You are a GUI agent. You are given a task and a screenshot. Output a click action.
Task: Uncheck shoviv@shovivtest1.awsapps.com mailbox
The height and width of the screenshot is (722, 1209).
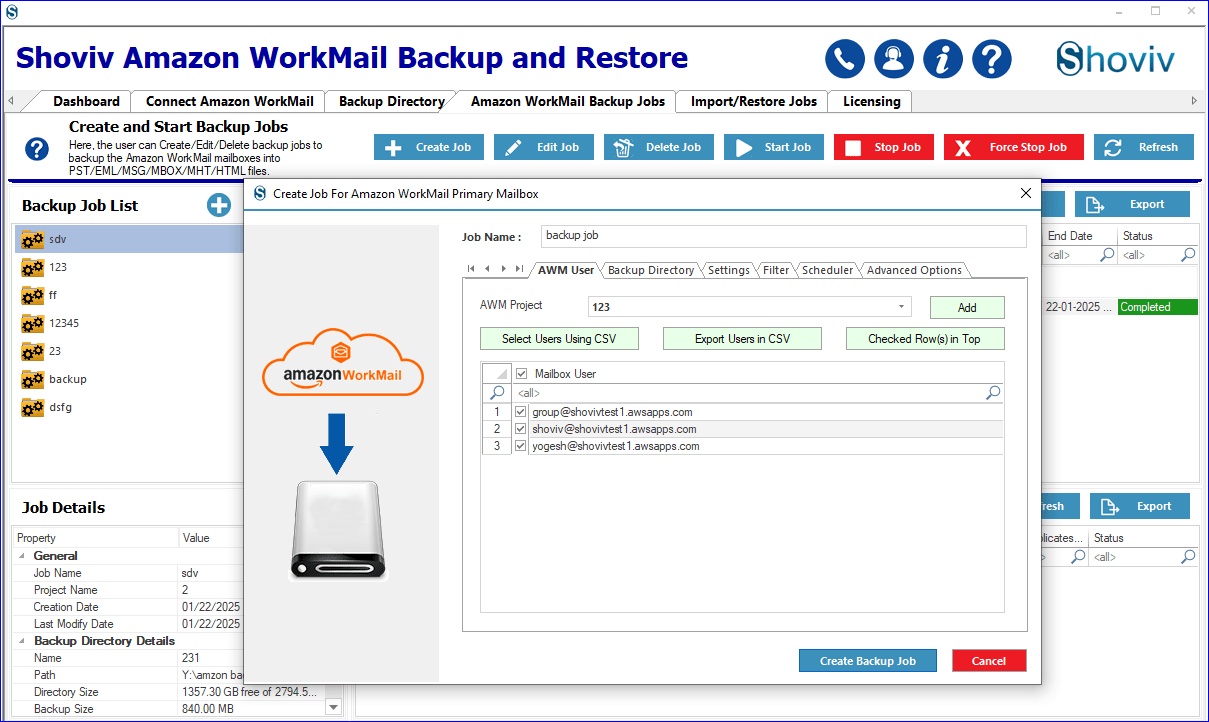[521, 429]
